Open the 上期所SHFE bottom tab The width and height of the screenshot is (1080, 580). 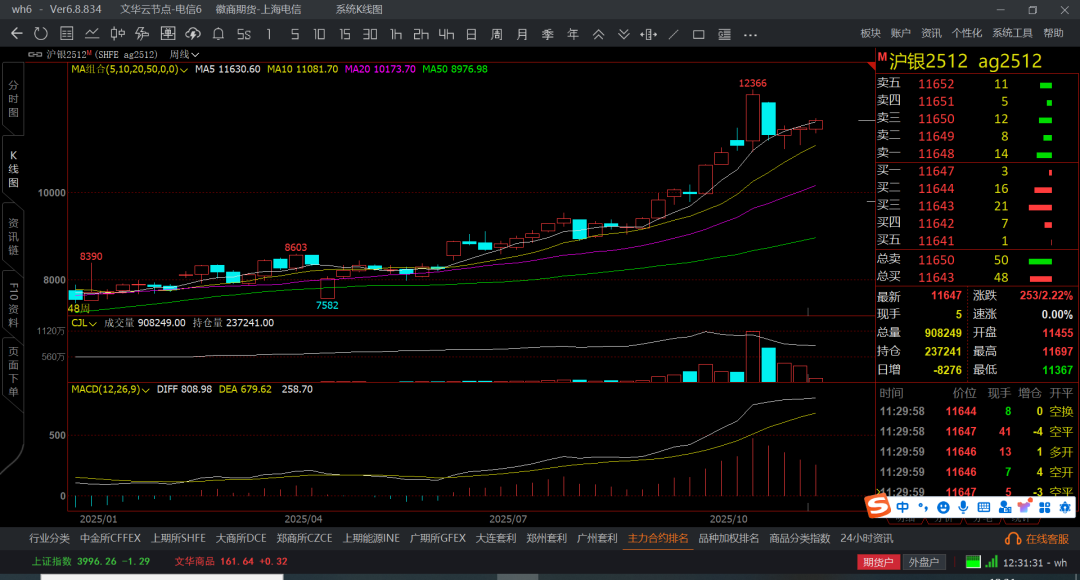point(178,539)
